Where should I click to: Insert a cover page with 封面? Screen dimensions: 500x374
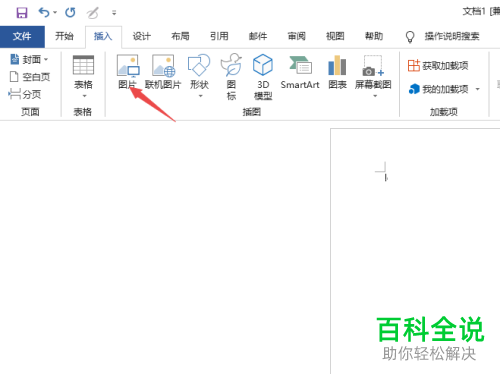(x=29, y=60)
